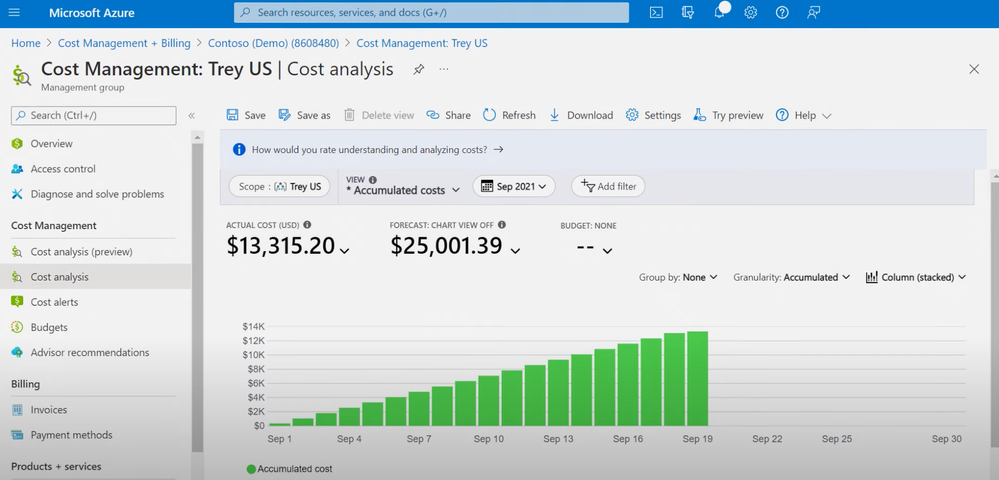Open Cost alerts in the sidebar menu
999x480 pixels.
pyautogui.click(x=54, y=302)
